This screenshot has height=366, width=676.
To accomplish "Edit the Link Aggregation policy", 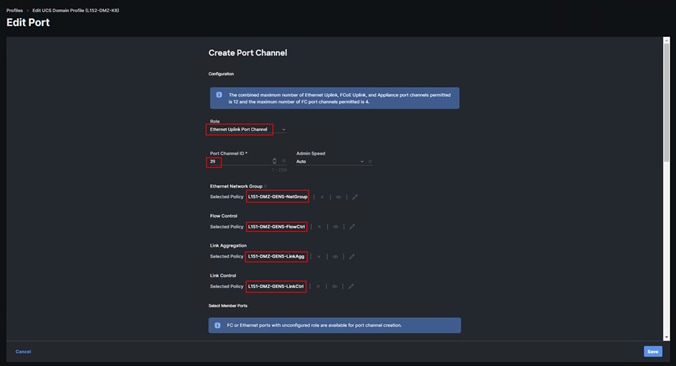I will click(352, 257).
